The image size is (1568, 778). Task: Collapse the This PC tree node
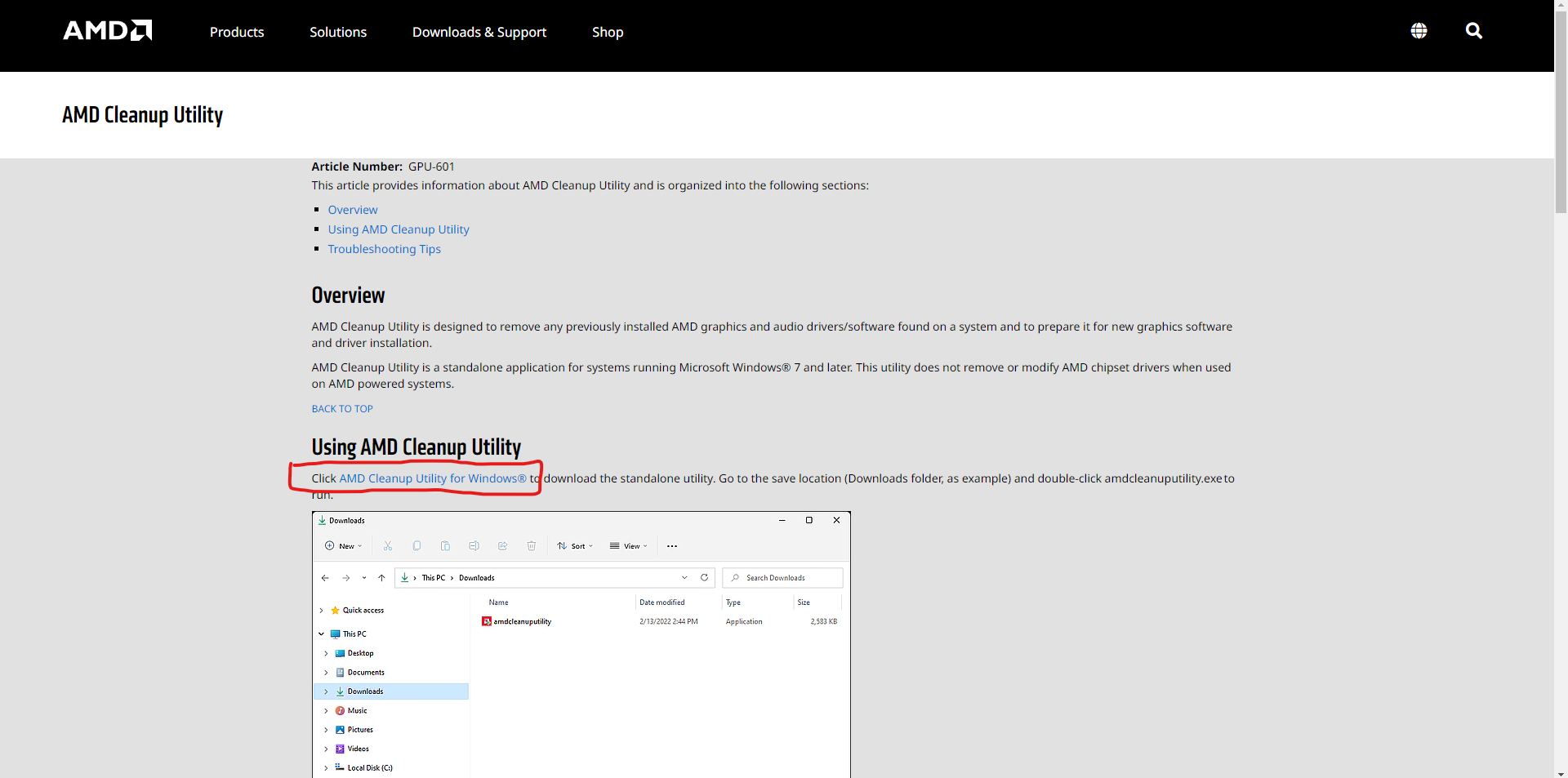pyautogui.click(x=321, y=634)
